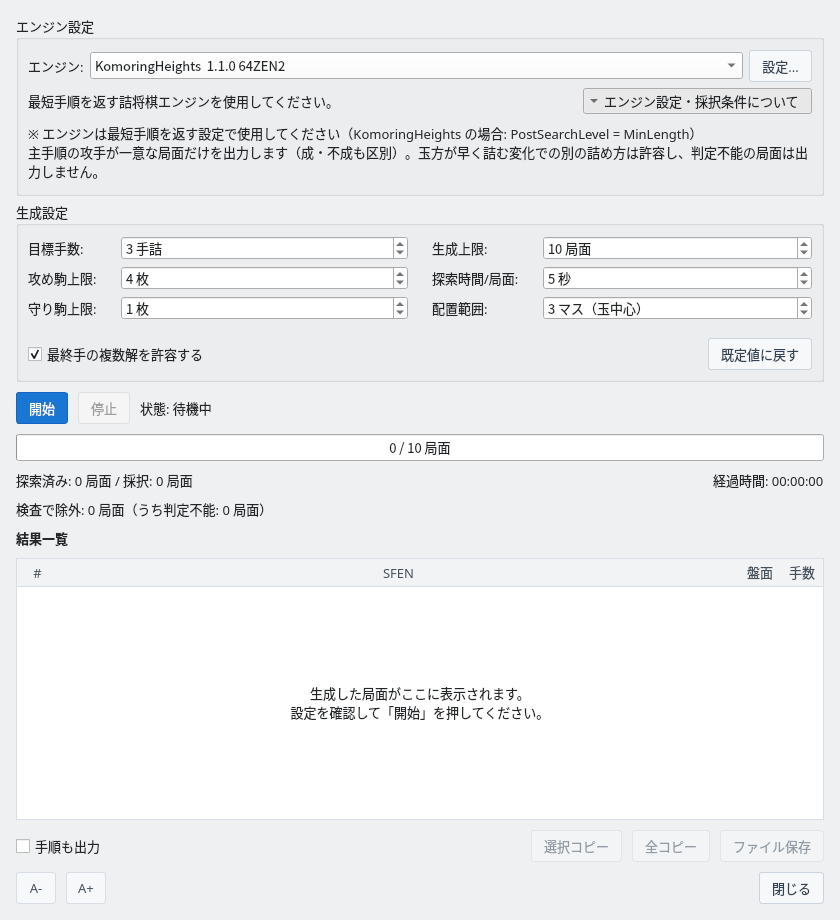Increase 探索時間/局面 with up arrow
Screen dimensions: 840x920
pos(804,273)
